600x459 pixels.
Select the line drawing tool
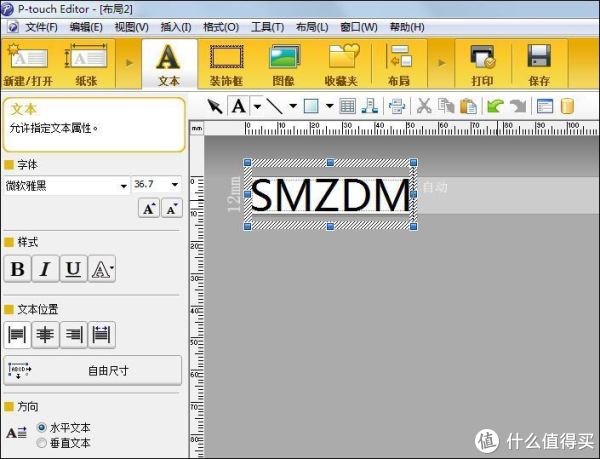[275, 106]
